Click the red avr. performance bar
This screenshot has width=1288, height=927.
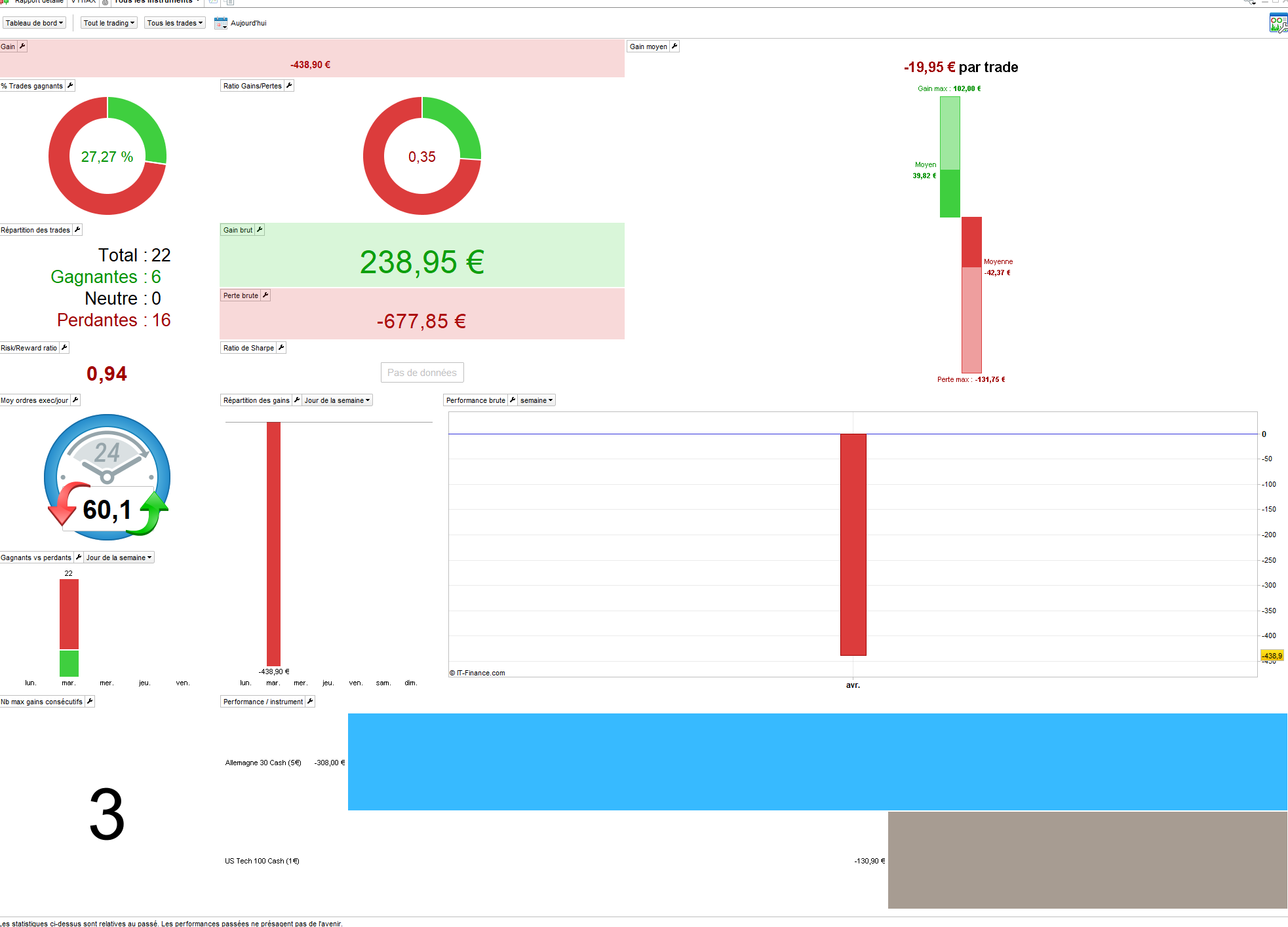click(x=853, y=544)
